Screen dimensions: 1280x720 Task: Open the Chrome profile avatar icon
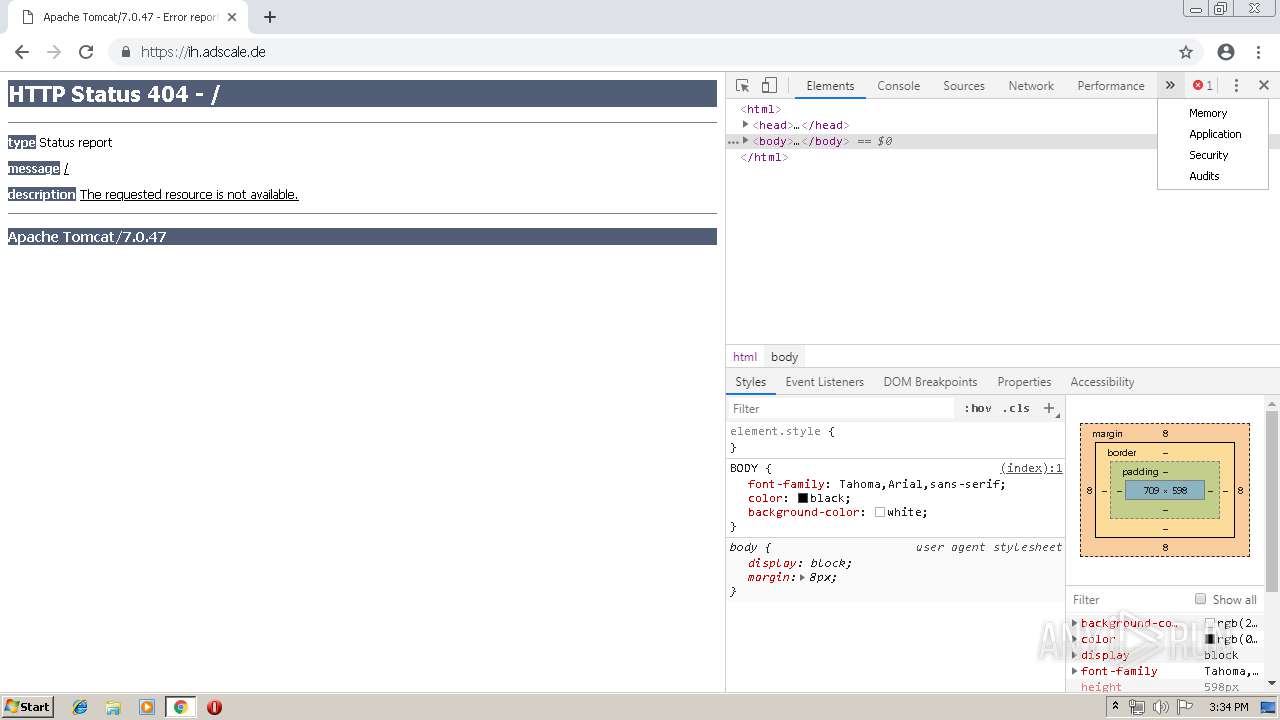[x=1226, y=52]
